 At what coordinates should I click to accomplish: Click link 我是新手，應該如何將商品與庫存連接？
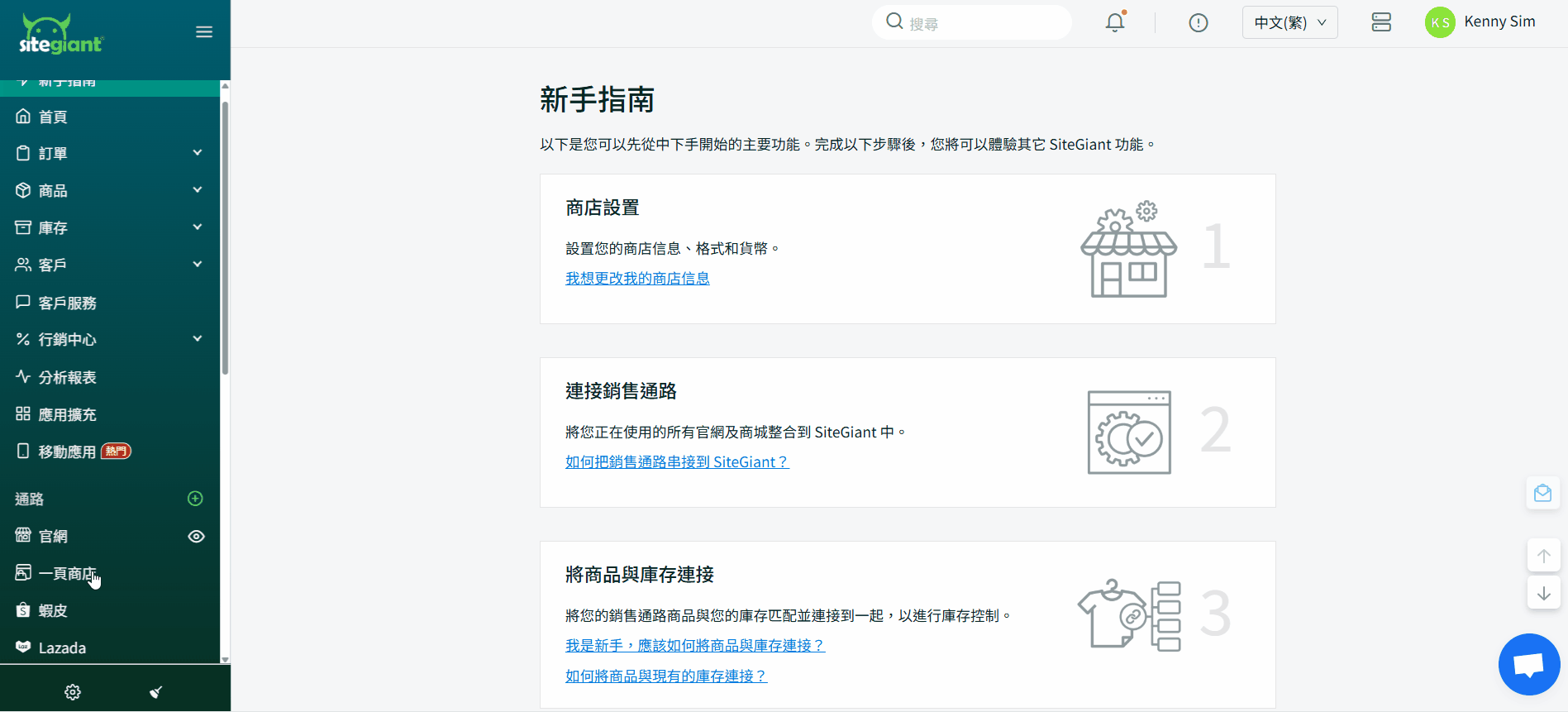pyautogui.click(x=695, y=646)
